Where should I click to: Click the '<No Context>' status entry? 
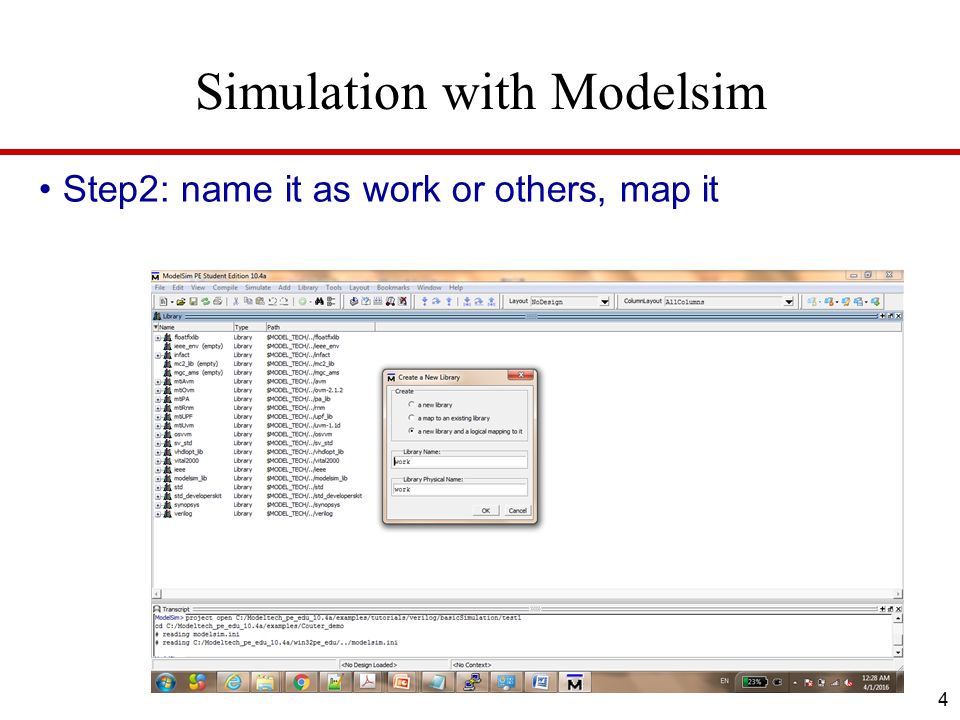pos(471,665)
